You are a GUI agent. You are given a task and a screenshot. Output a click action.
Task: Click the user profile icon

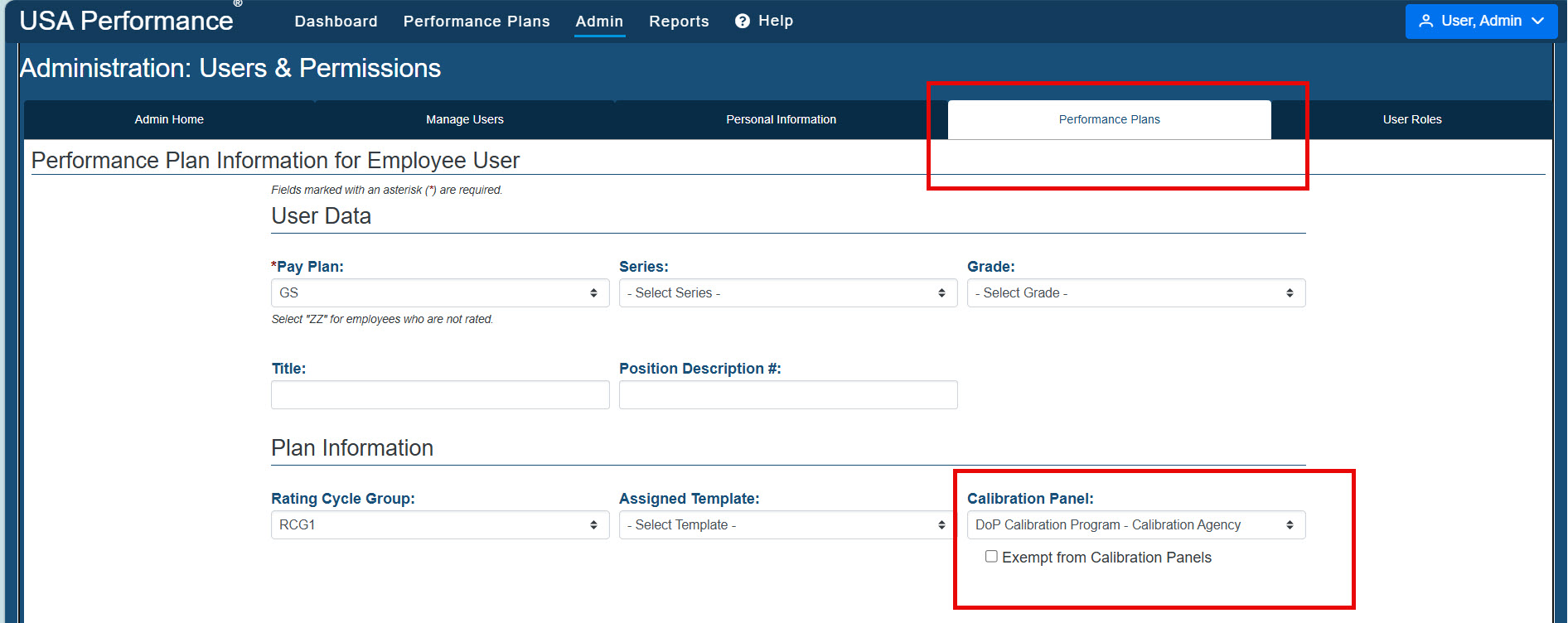point(1425,21)
